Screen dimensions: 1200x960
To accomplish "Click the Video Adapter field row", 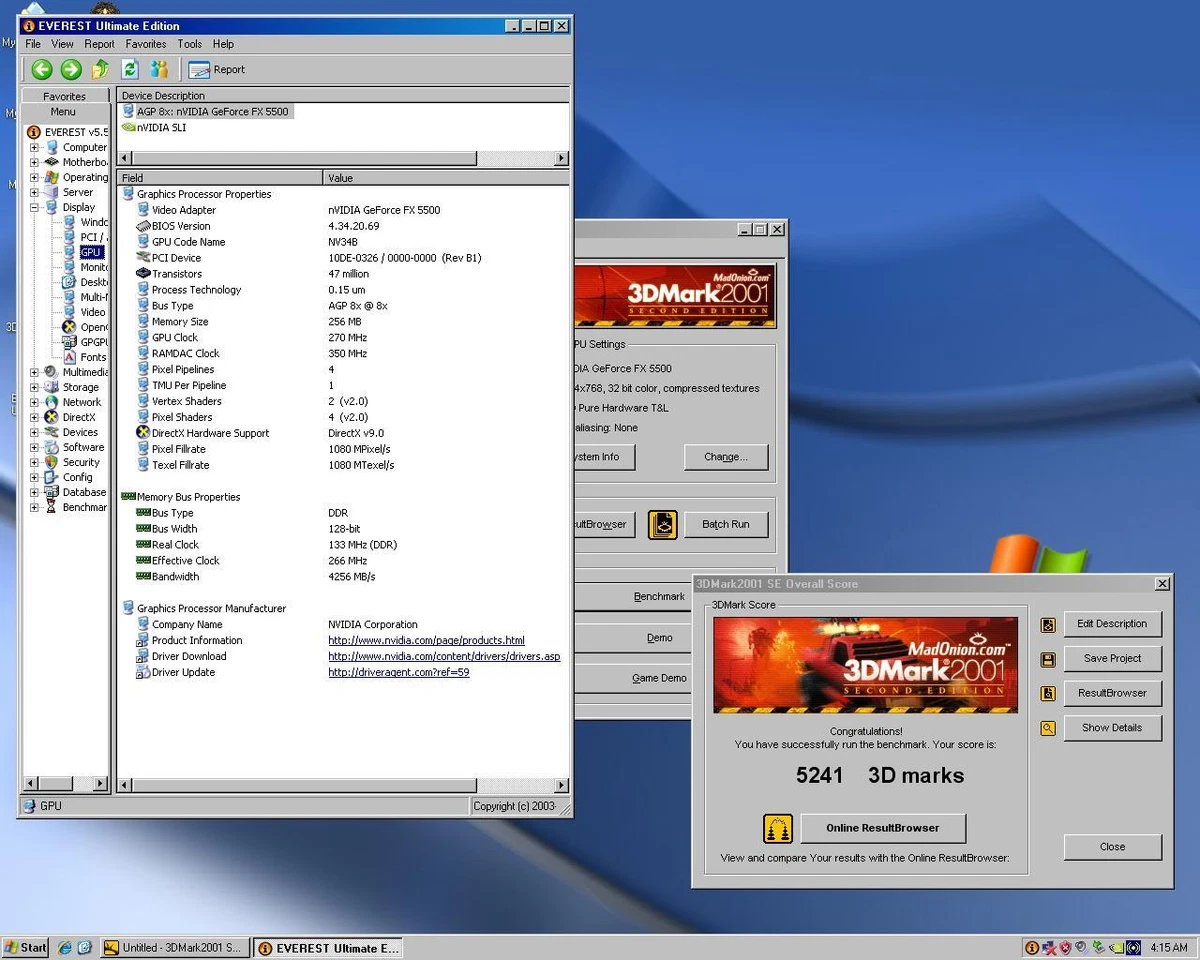I will click(343, 210).
